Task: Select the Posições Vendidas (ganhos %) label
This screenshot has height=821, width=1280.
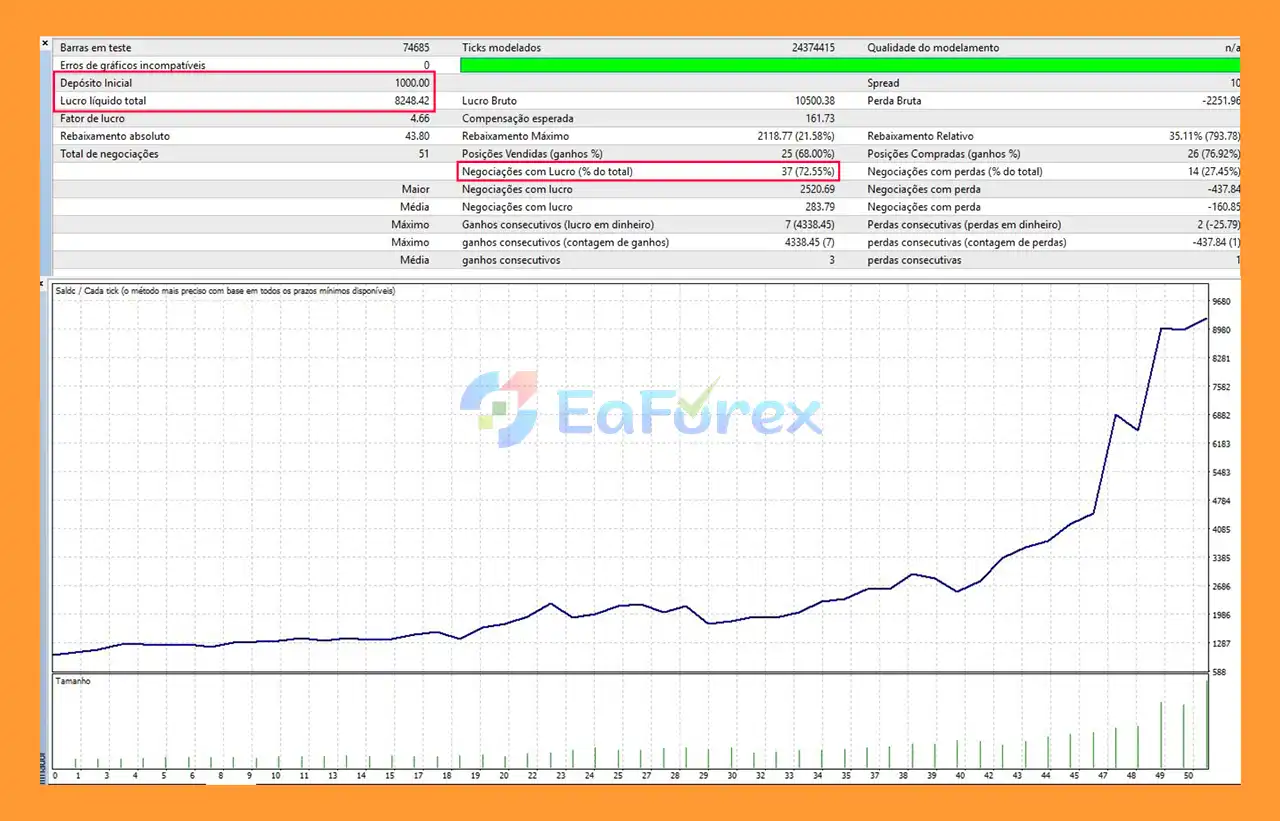Action: [x=532, y=154]
